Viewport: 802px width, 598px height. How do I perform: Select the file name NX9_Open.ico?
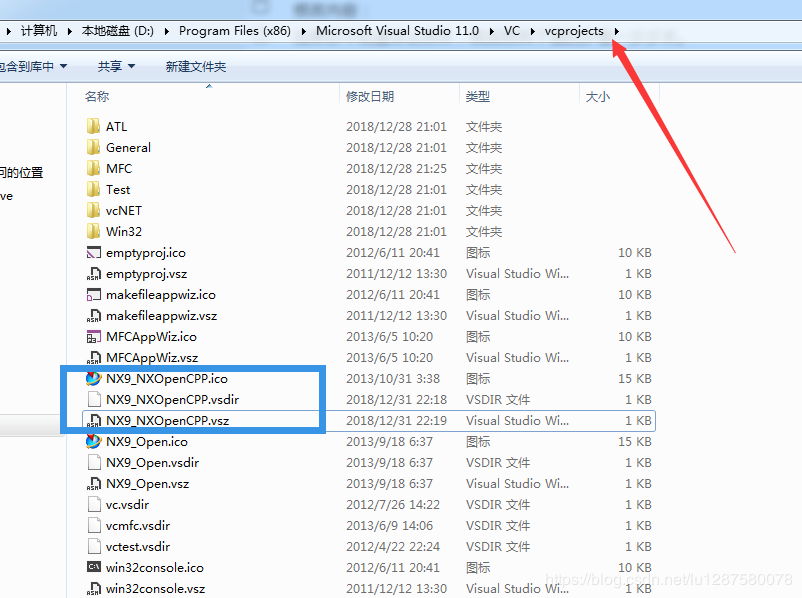[x=147, y=441]
